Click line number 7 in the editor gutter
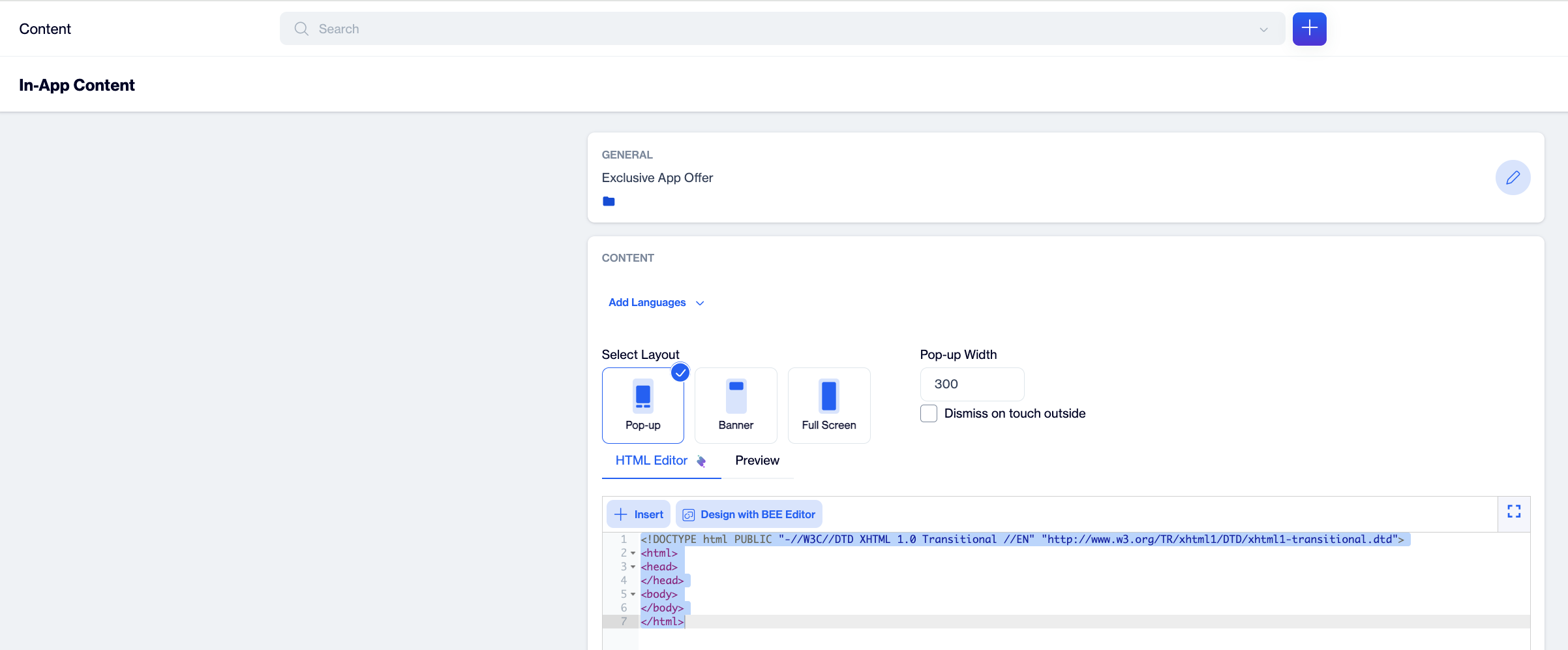This screenshot has height=650, width=1568. point(624,622)
